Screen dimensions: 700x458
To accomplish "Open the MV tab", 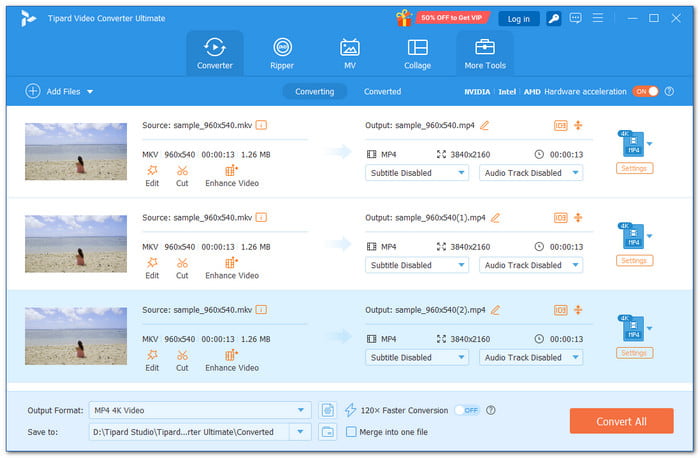I will [350, 54].
